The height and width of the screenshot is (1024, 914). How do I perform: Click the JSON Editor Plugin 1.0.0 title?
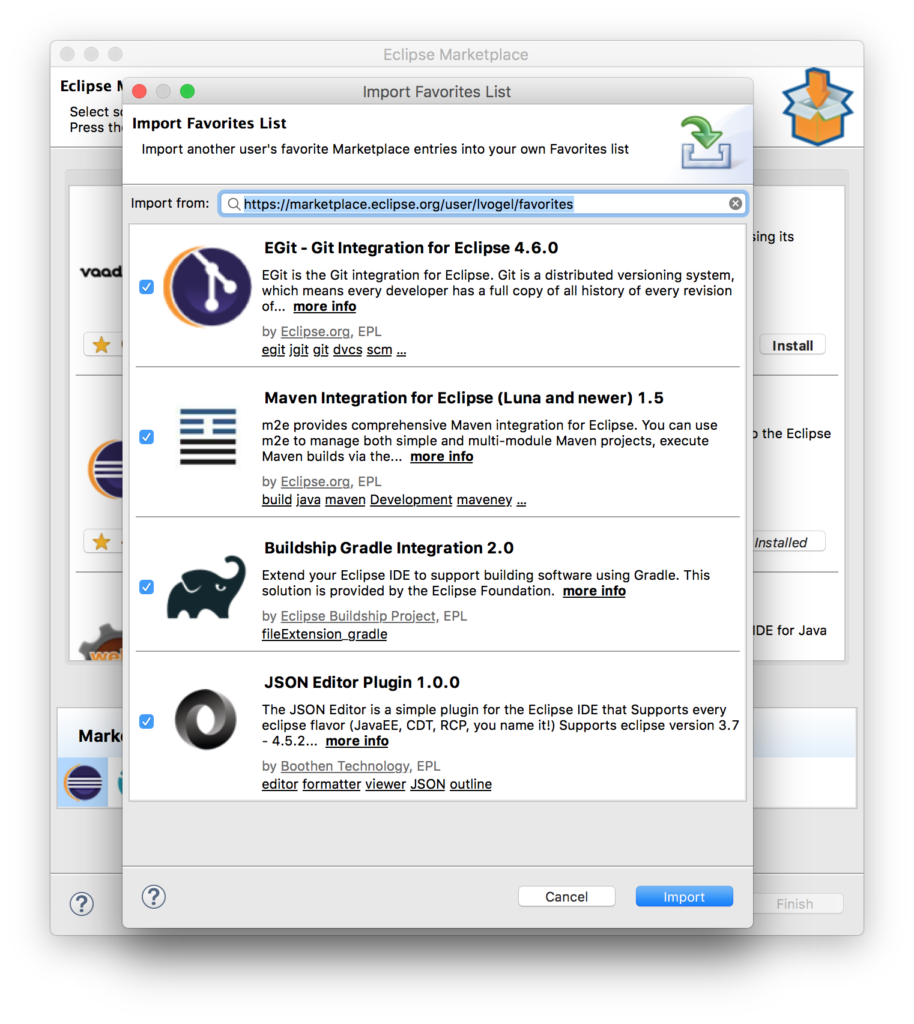tap(362, 682)
